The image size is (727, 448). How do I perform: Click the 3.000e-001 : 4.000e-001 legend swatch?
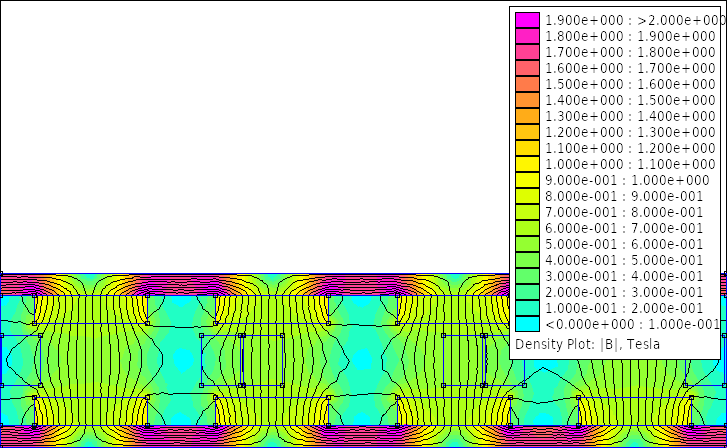pos(527,276)
